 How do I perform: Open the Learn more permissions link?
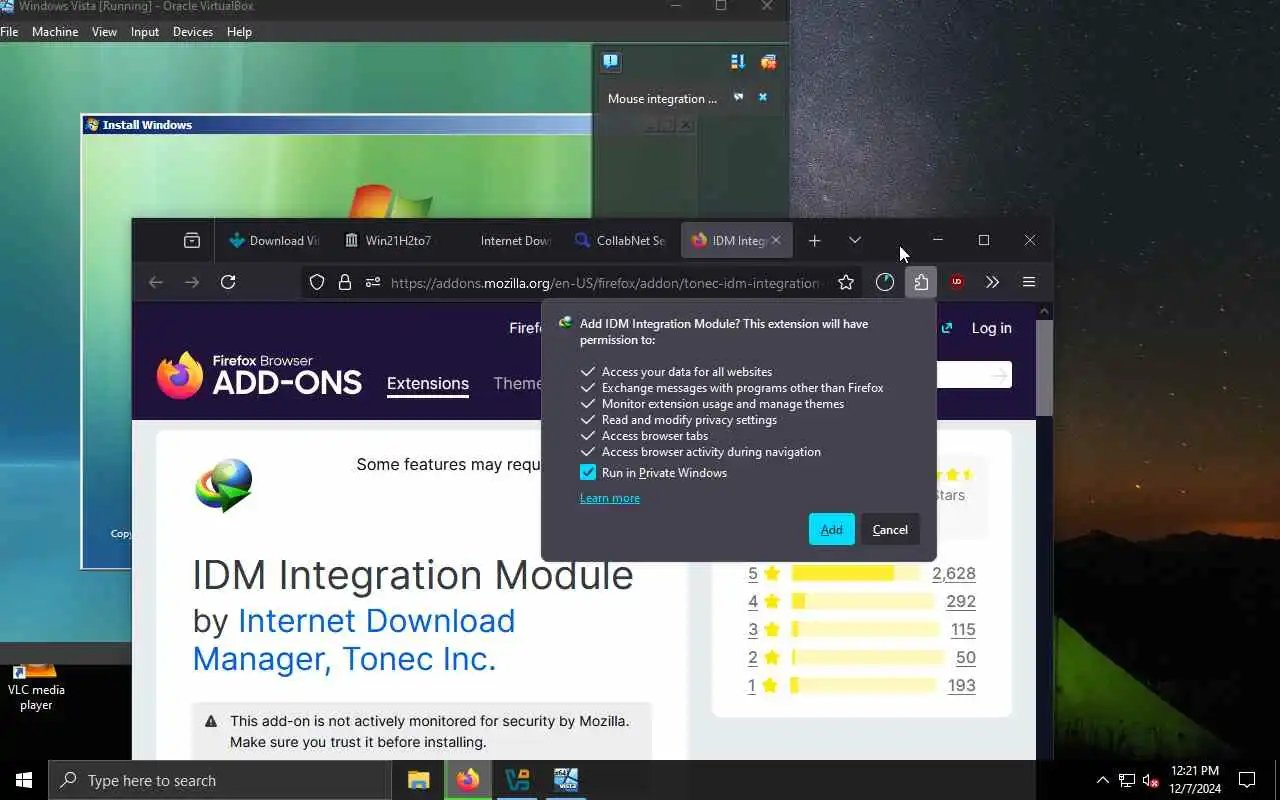[610, 498]
